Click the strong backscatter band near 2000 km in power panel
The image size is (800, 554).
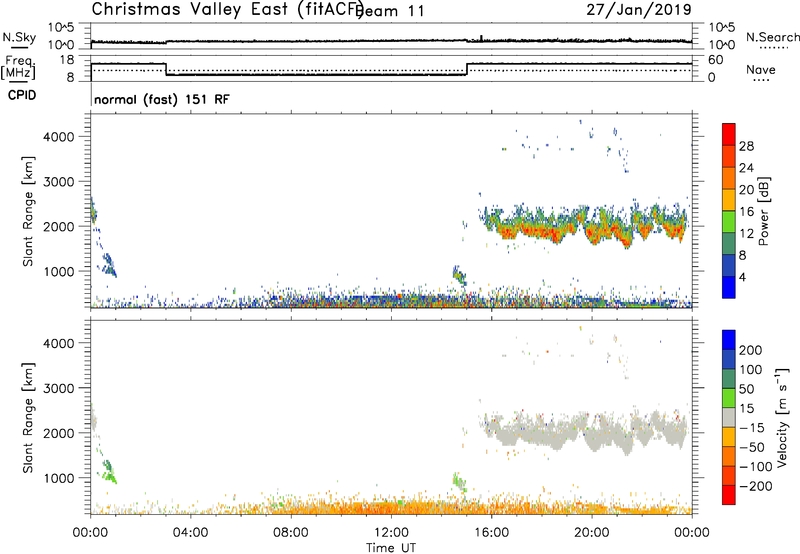tap(584, 224)
